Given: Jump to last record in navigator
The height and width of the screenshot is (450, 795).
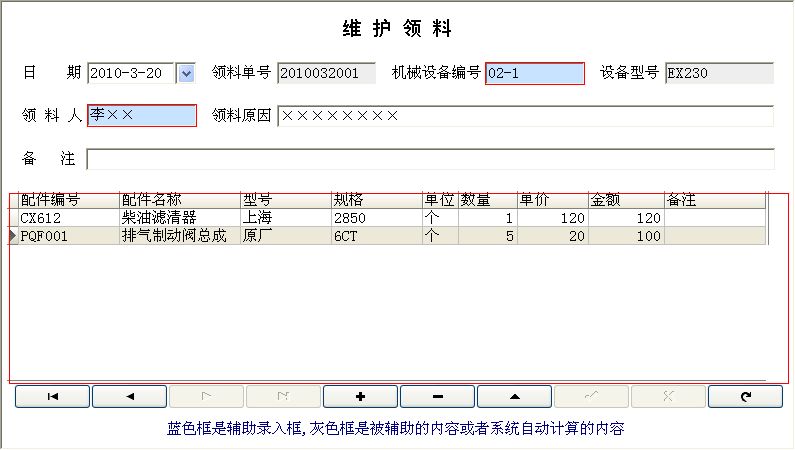Looking at the screenshot, I should click(283, 397).
